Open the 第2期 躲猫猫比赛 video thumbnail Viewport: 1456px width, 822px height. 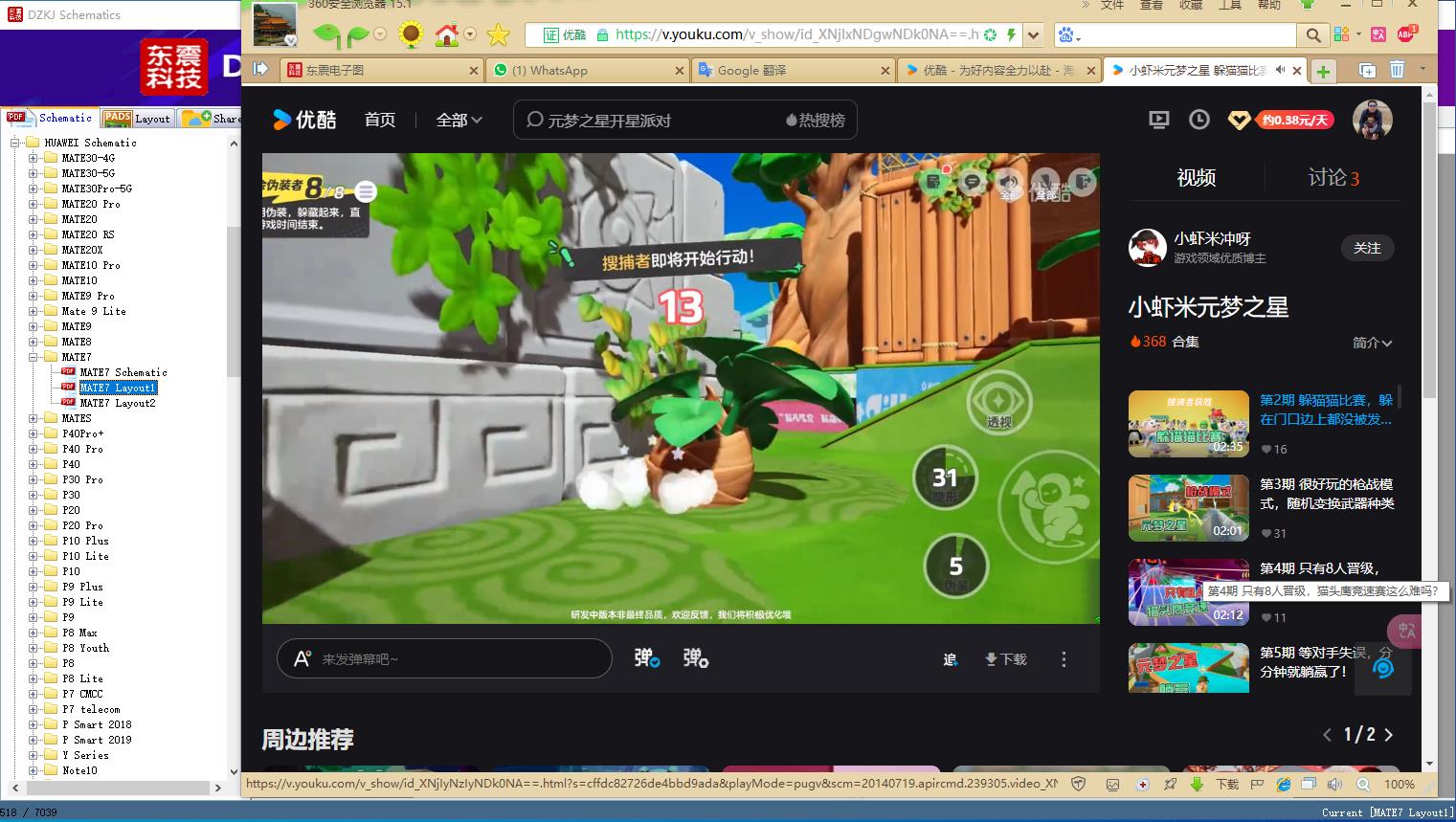coord(1188,424)
